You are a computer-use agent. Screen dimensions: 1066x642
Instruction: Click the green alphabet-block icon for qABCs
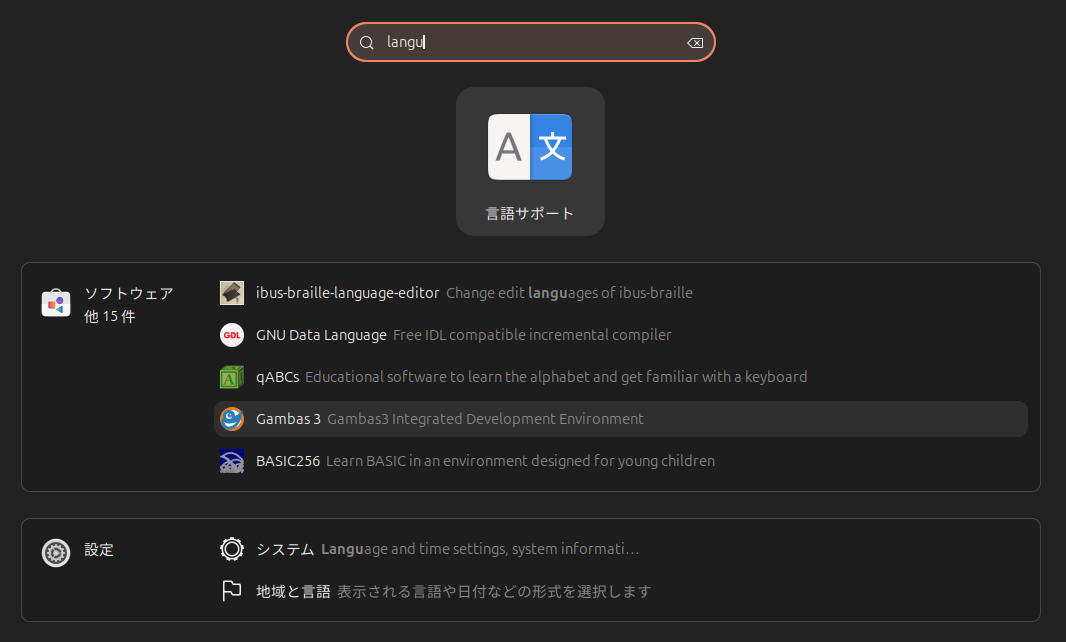point(231,377)
